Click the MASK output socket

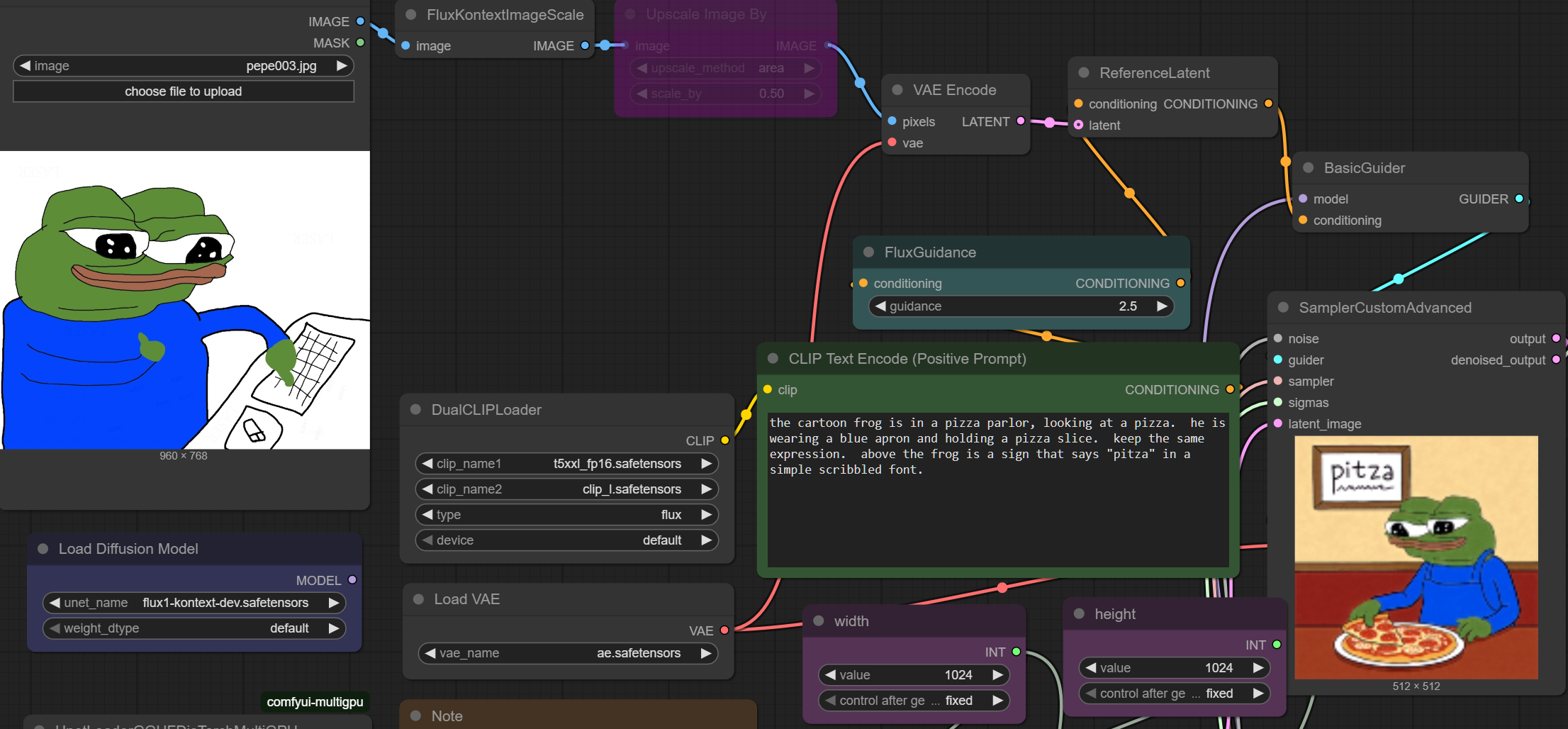coord(360,43)
